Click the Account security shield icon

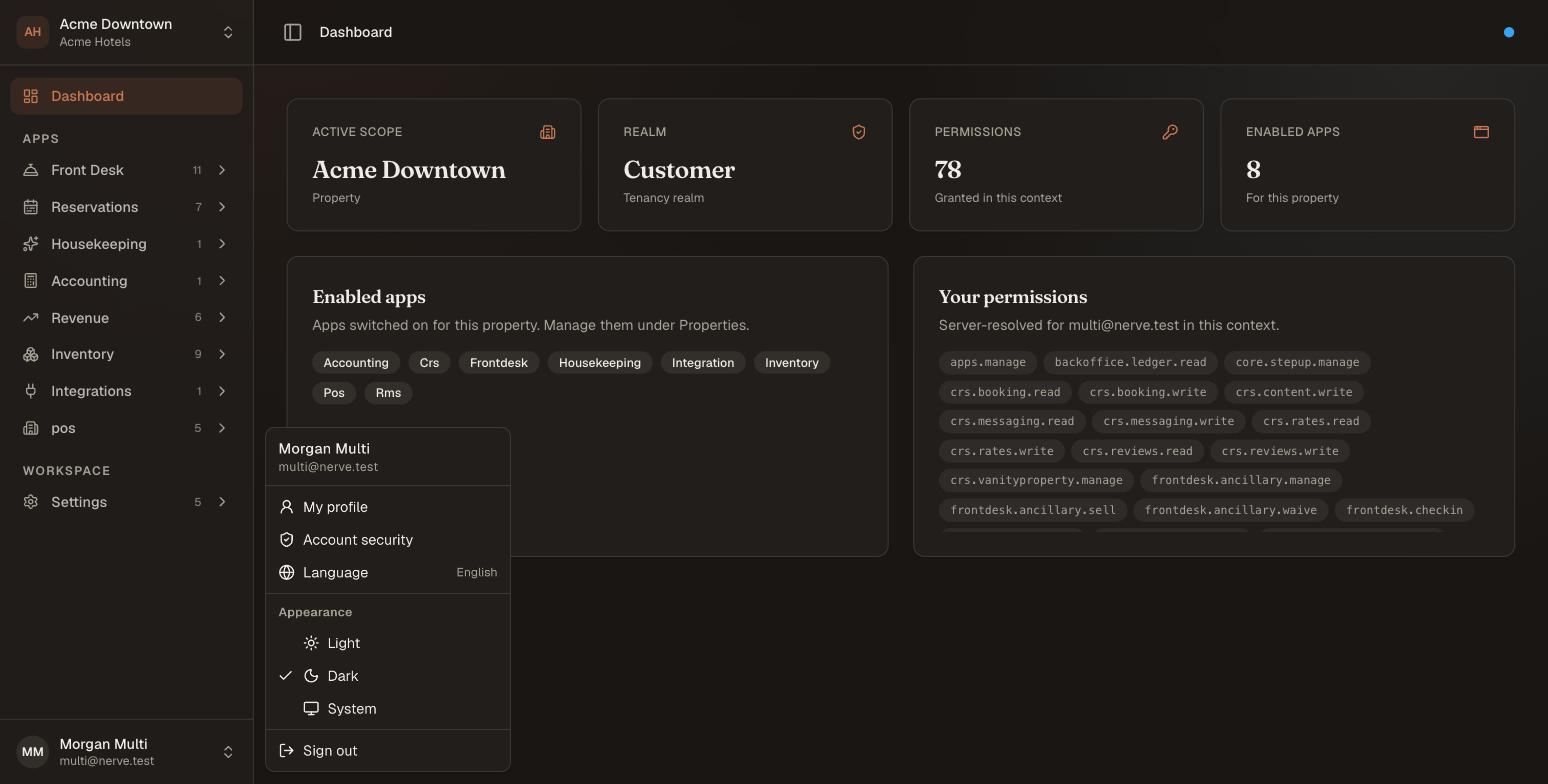point(287,540)
